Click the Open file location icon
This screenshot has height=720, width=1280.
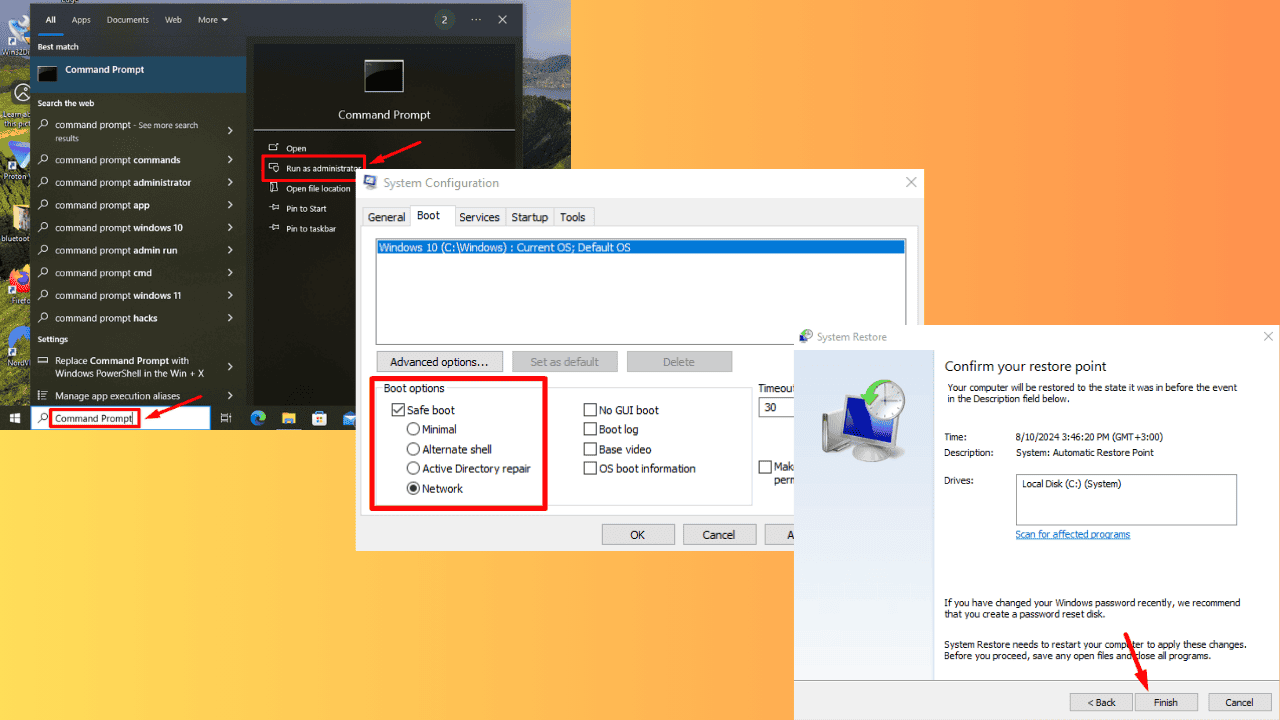click(x=274, y=188)
